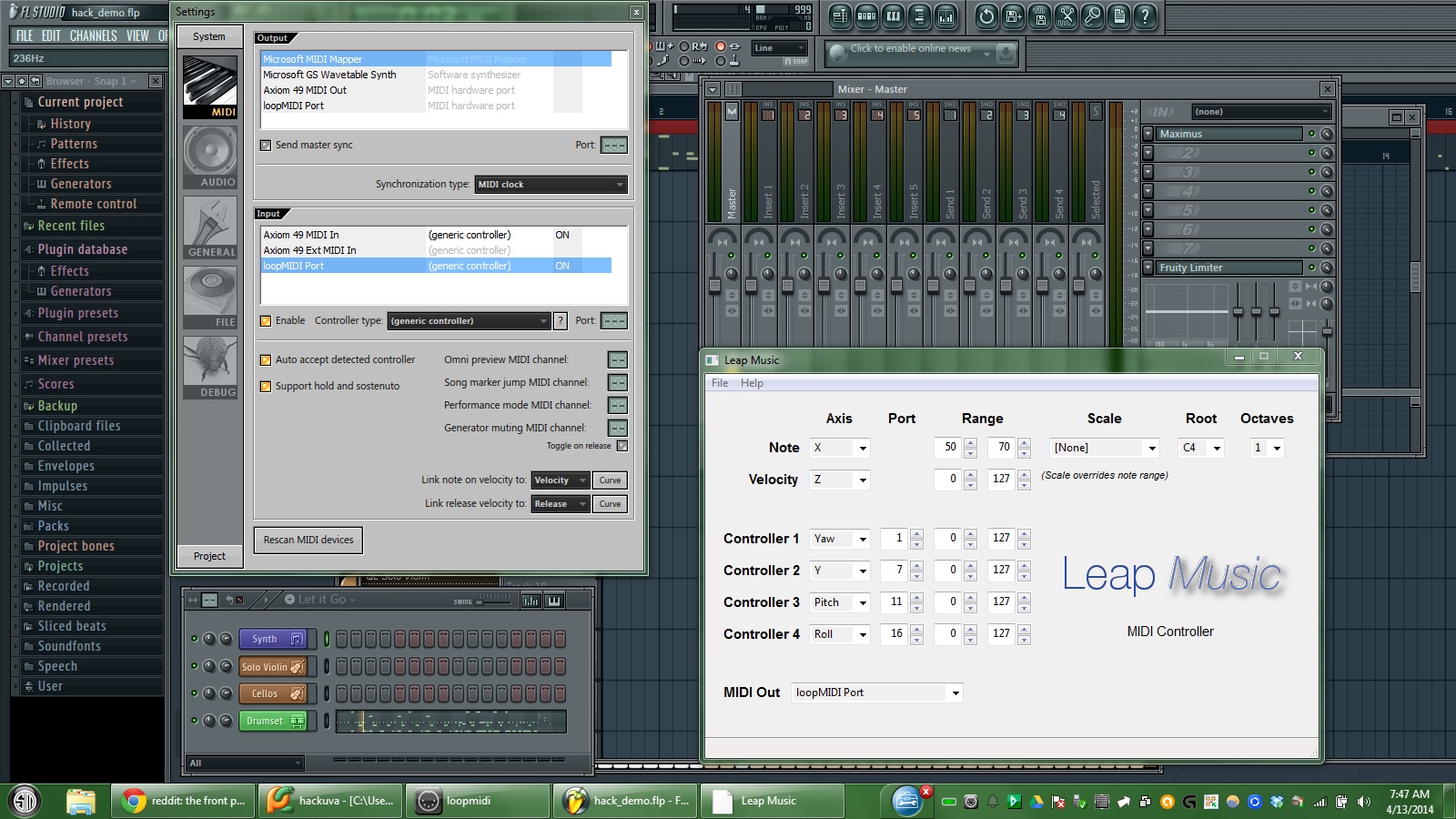Open graph editor in the step sequencer
Viewport: 1456px width, 819px height.
[531, 601]
